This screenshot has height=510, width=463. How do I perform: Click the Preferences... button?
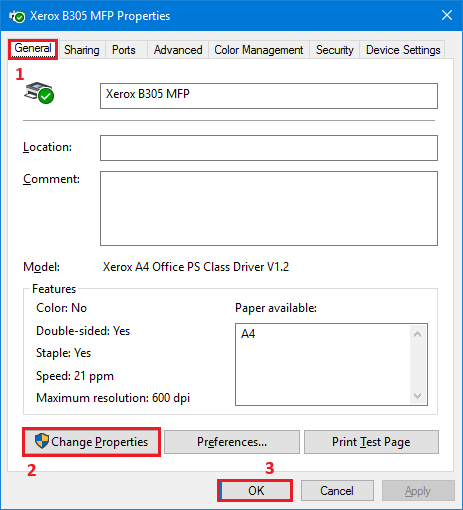coord(232,442)
